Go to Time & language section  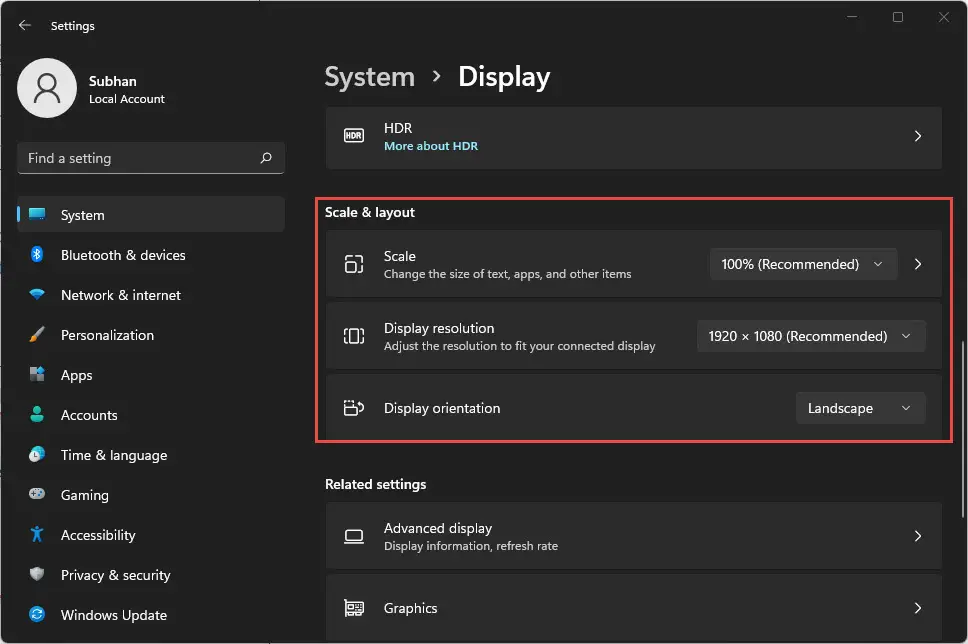click(113, 455)
